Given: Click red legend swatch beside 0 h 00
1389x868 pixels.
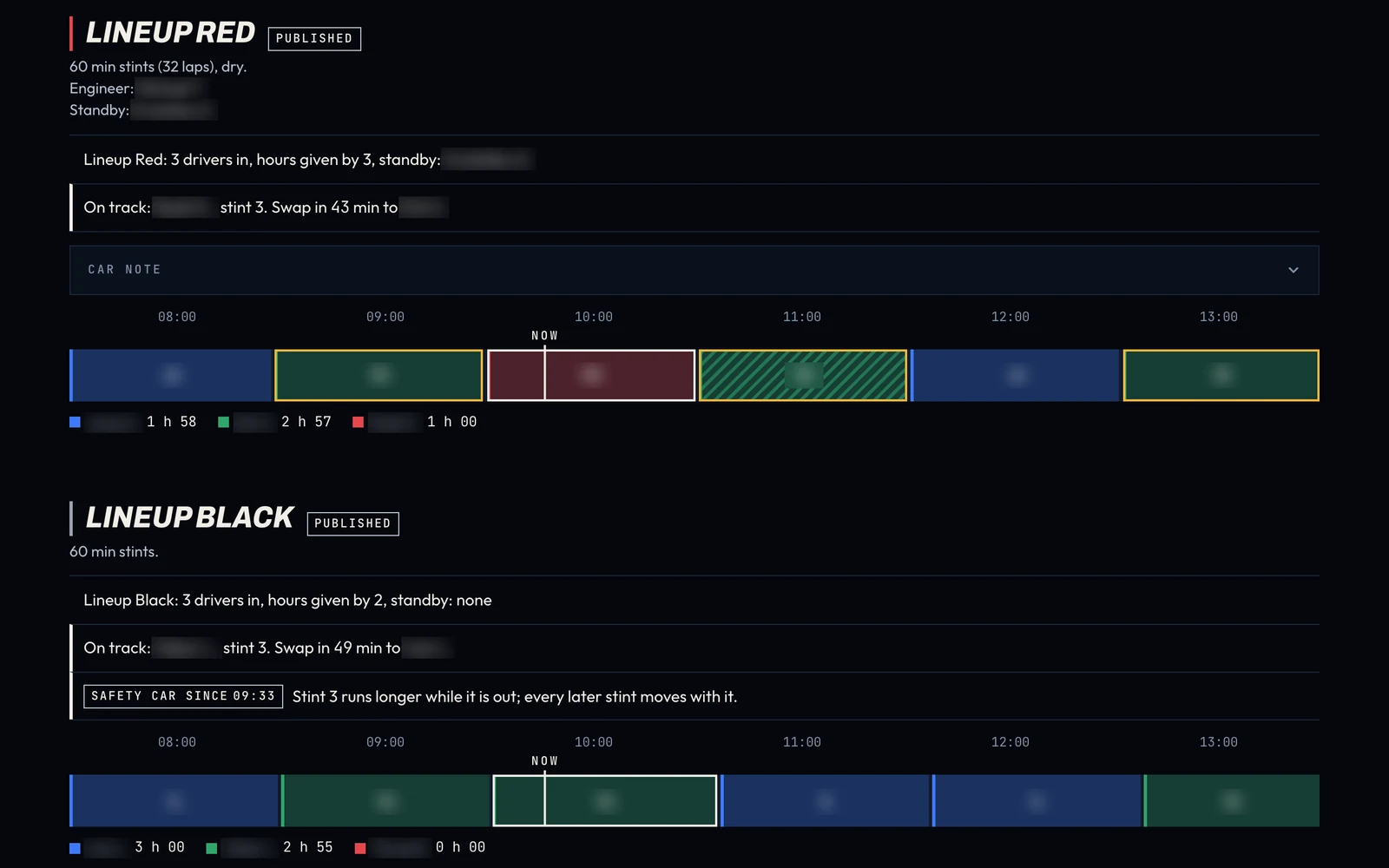Looking at the screenshot, I should [359, 848].
